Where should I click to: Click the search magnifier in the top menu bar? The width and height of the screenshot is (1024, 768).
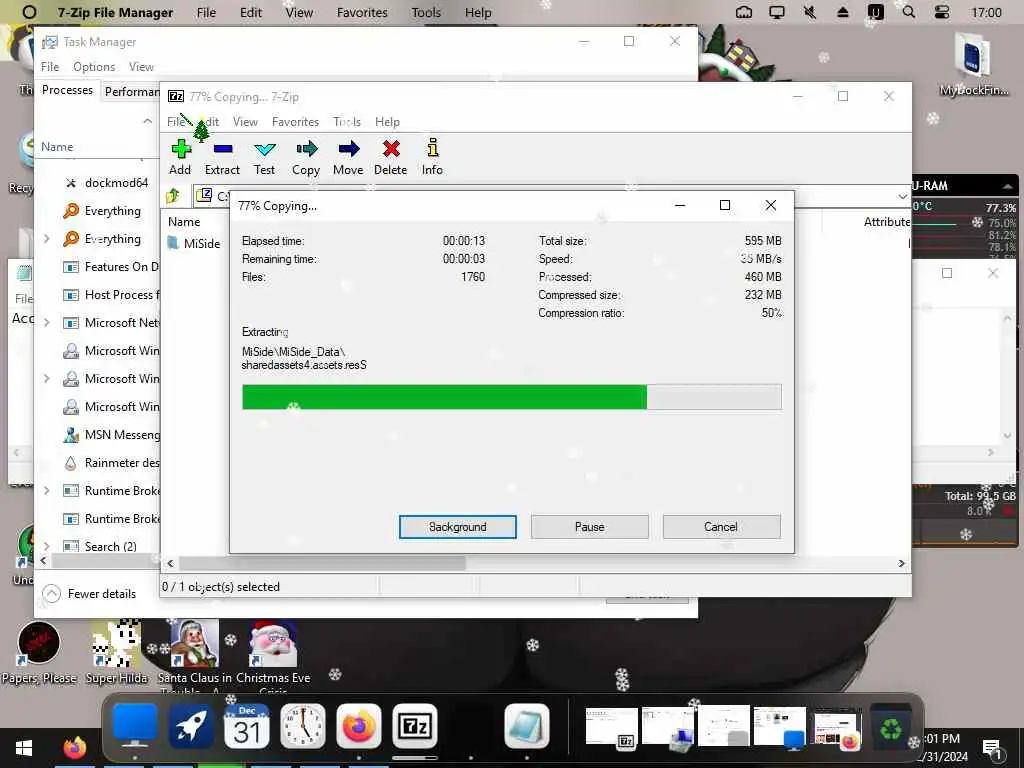[x=908, y=12]
